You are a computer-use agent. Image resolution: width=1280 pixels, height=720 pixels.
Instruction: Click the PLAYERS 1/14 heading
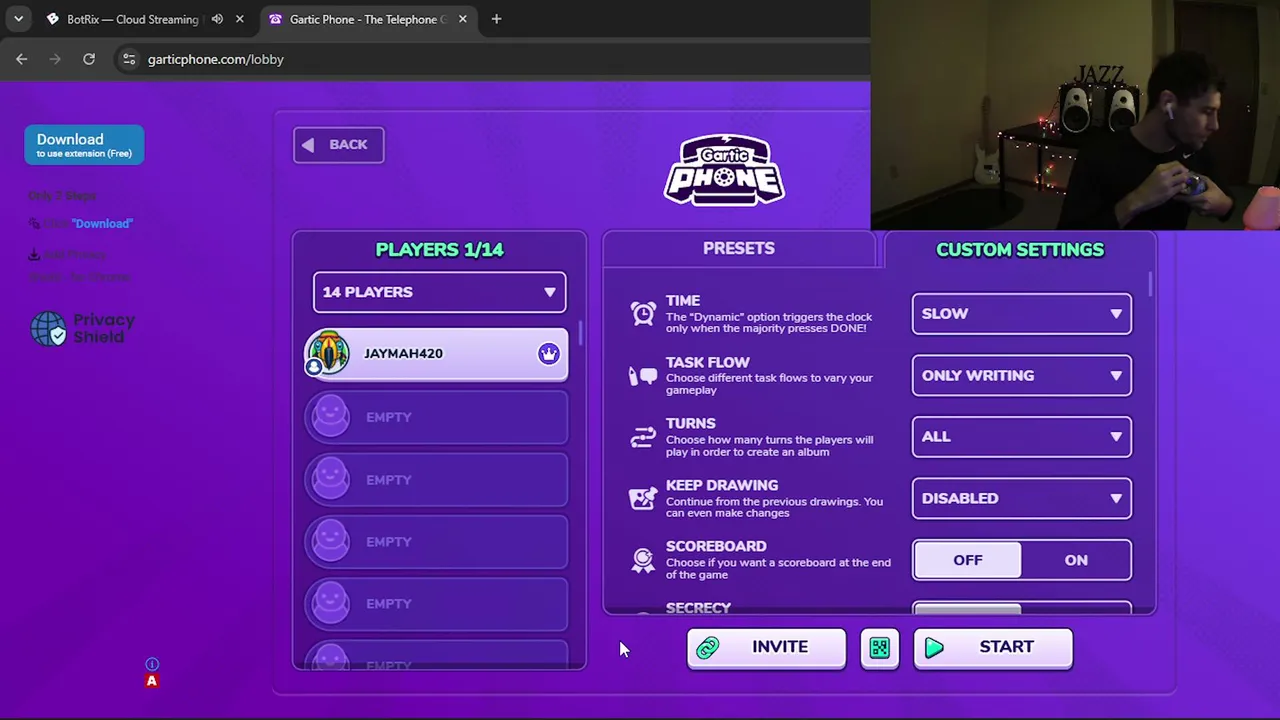click(x=439, y=250)
